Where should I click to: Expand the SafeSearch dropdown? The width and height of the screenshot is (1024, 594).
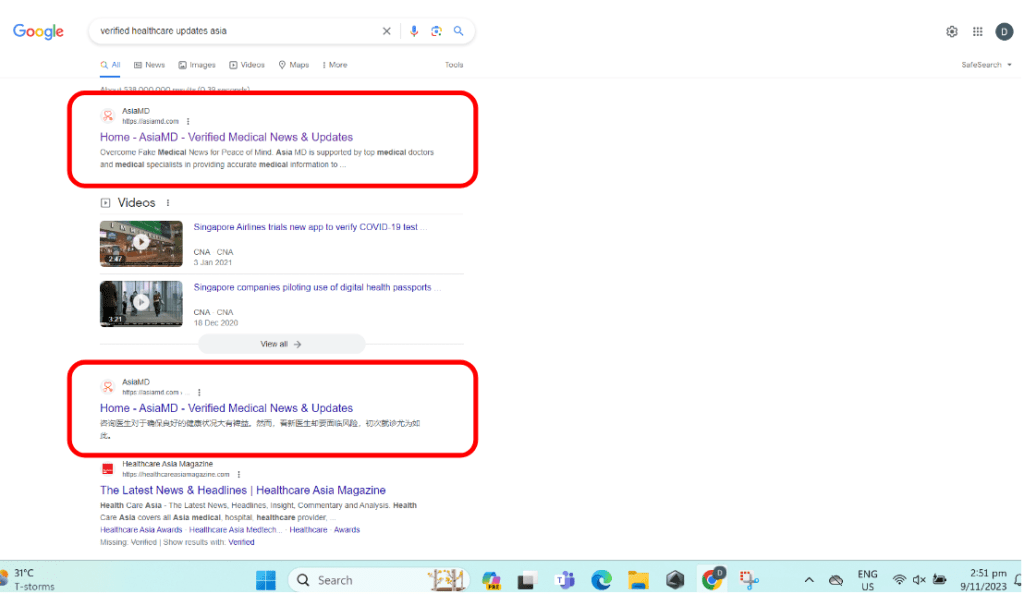click(x=987, y=65)
